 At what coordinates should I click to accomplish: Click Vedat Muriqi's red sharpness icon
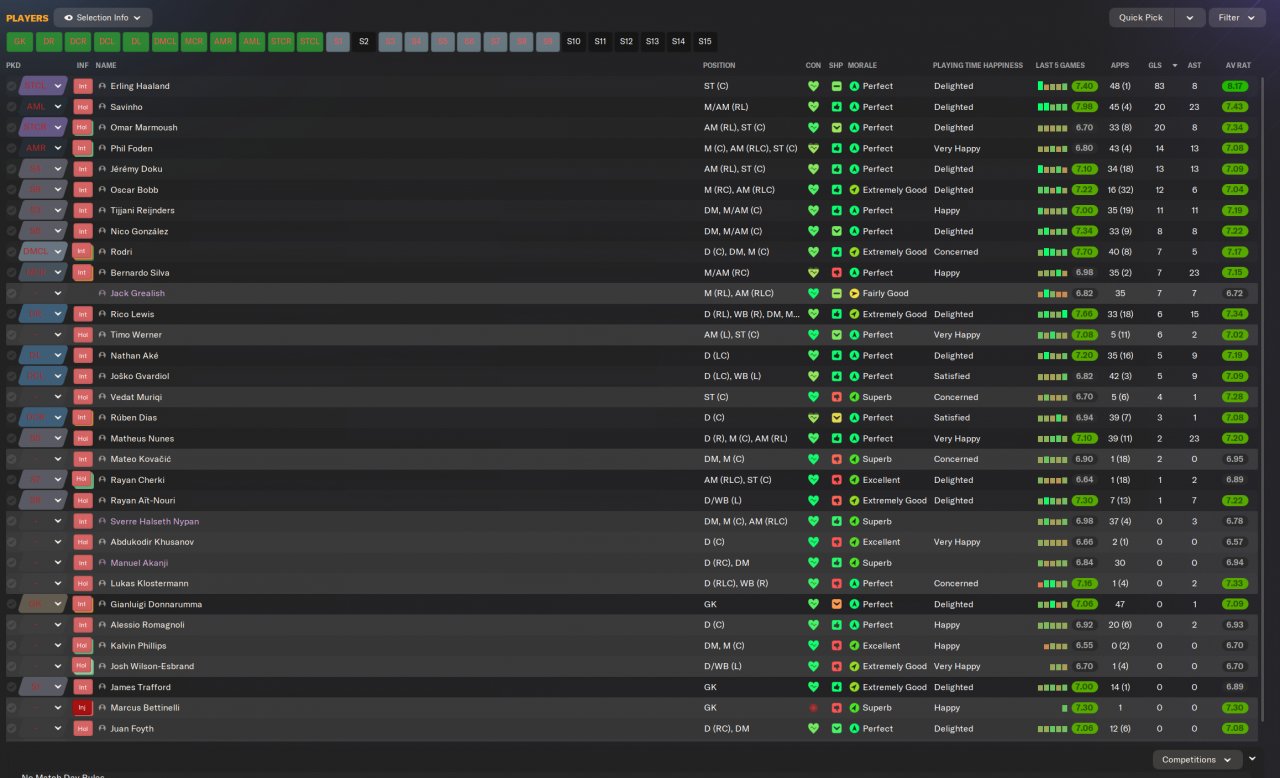[x=837, y=397]
